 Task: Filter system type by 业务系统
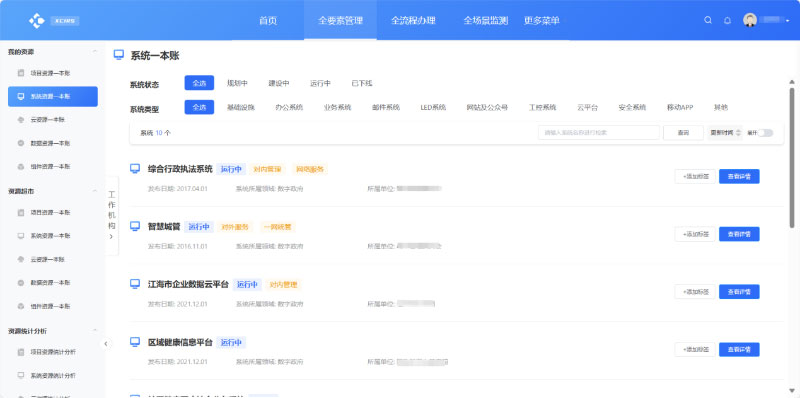point(338,107)
